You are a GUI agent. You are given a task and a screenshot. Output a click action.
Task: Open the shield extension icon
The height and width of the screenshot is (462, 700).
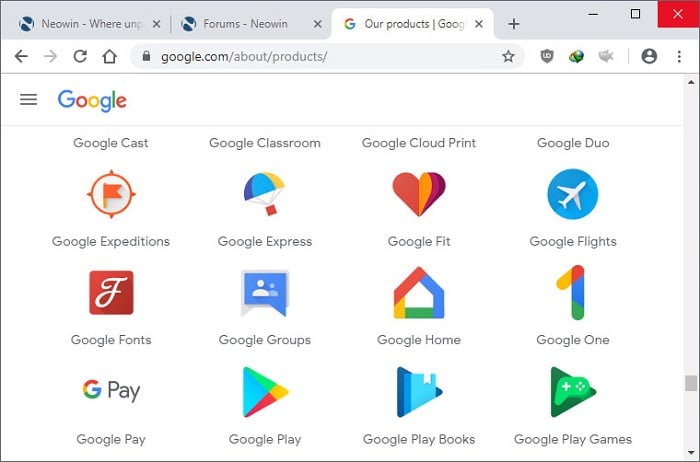[547, 56]
